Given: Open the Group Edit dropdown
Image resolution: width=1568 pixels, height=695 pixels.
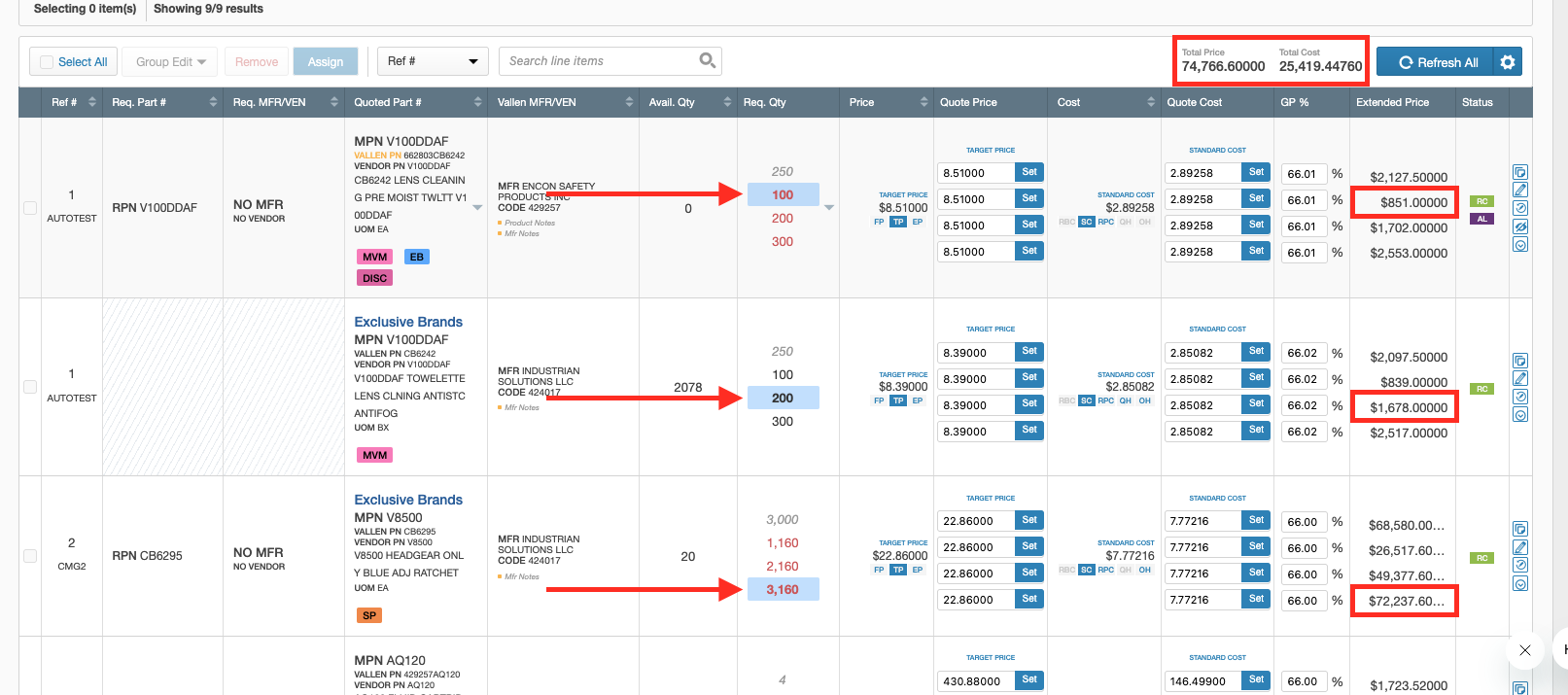Looking at the screenshot, I should click(171, 62).
